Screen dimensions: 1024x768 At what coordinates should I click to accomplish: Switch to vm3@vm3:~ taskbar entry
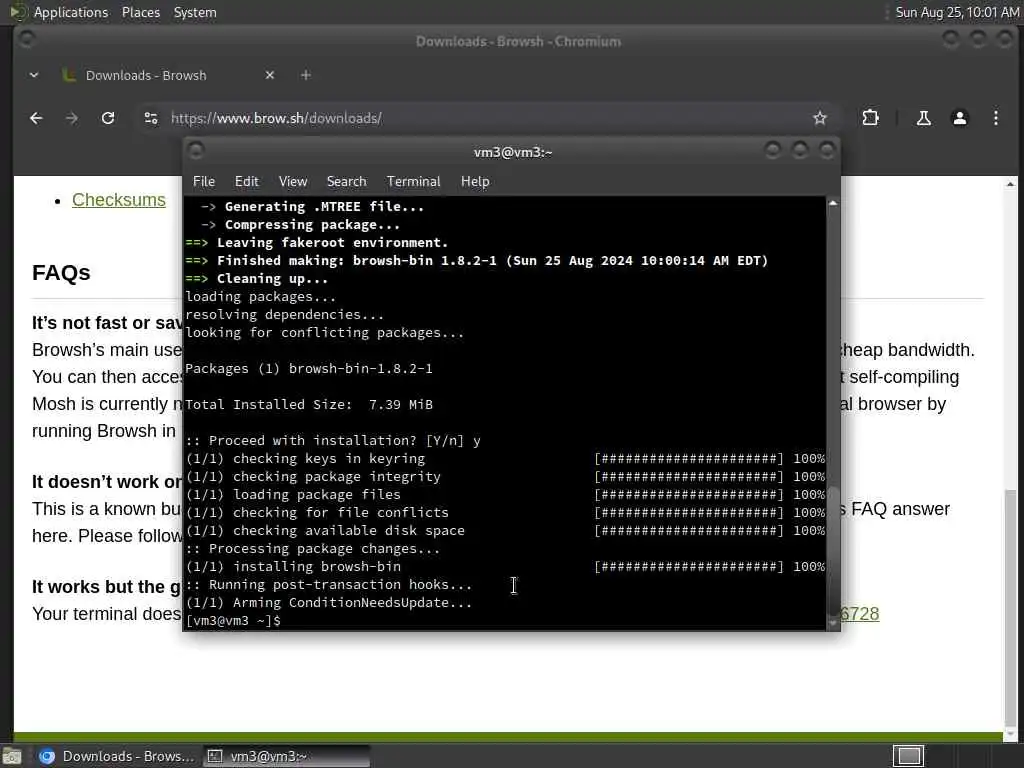[x=286, y=756]
